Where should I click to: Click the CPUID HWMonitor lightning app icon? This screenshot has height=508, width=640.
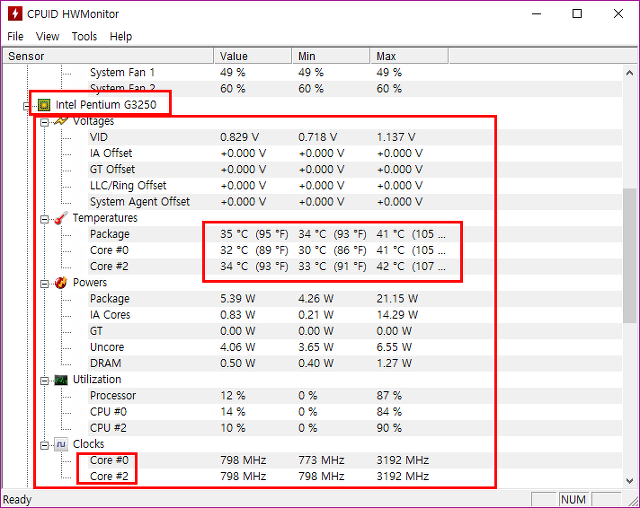[x=15, y=13]
